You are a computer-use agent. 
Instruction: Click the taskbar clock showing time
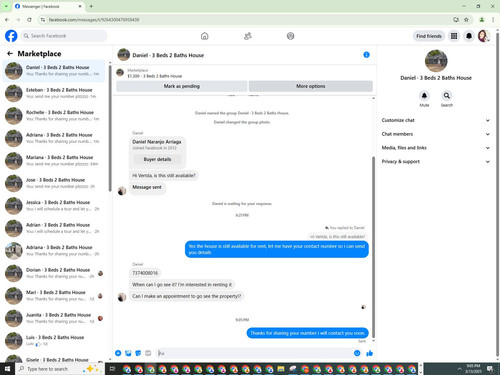(473, 369)
